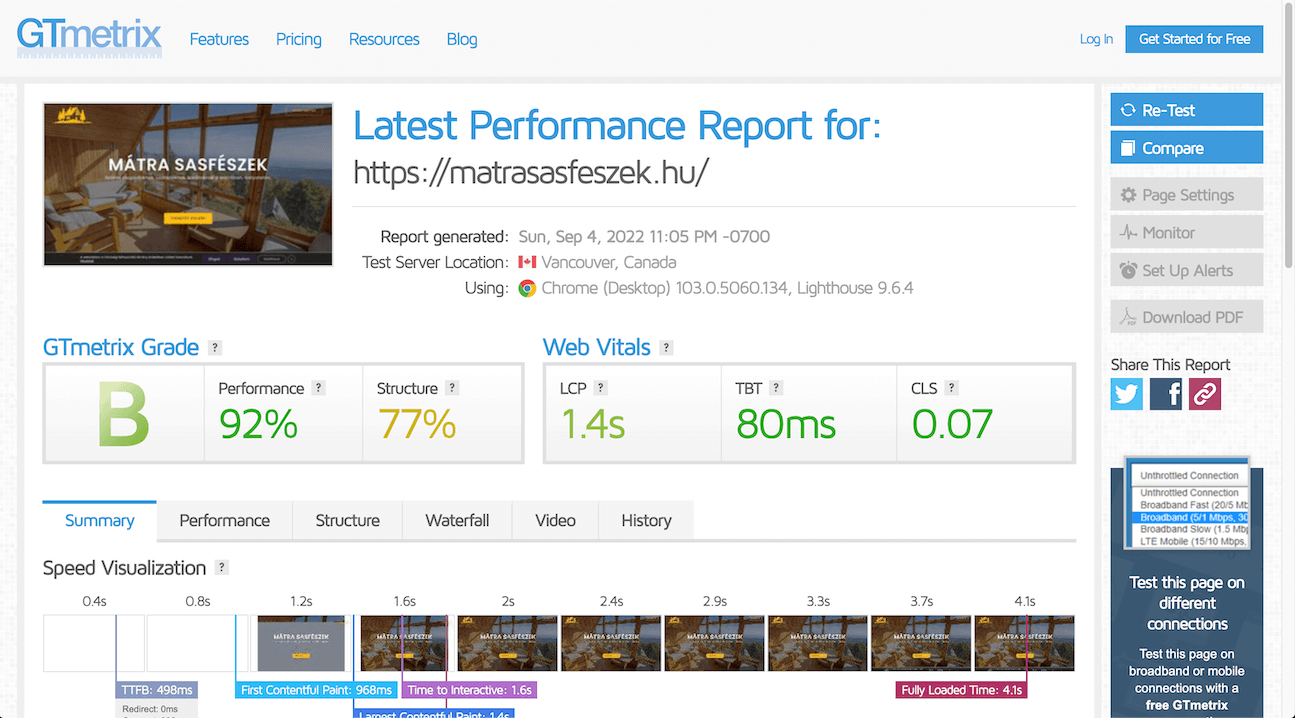The image size is (1295, 718).
Task: Switch to the Video tab
Action: click(555, 521)
